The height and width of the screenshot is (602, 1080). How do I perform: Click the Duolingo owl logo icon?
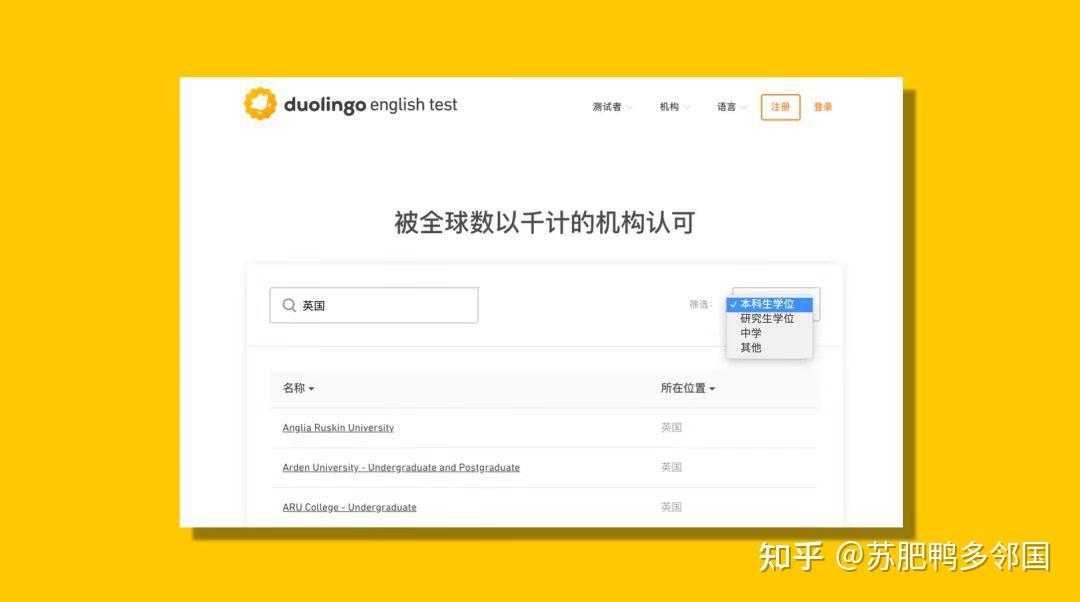[260, 104]
